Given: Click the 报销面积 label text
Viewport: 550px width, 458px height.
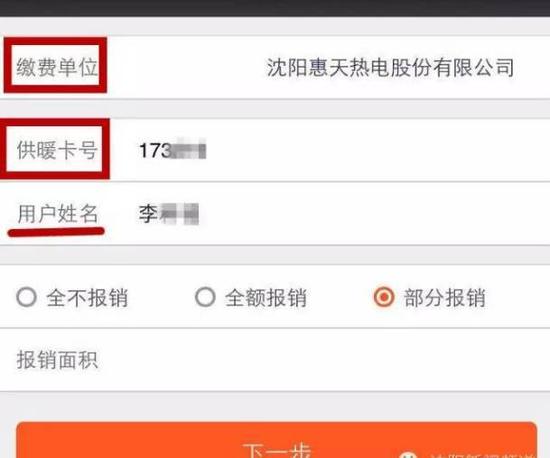Looking at the screenshot, I should [x=57, y=360].
